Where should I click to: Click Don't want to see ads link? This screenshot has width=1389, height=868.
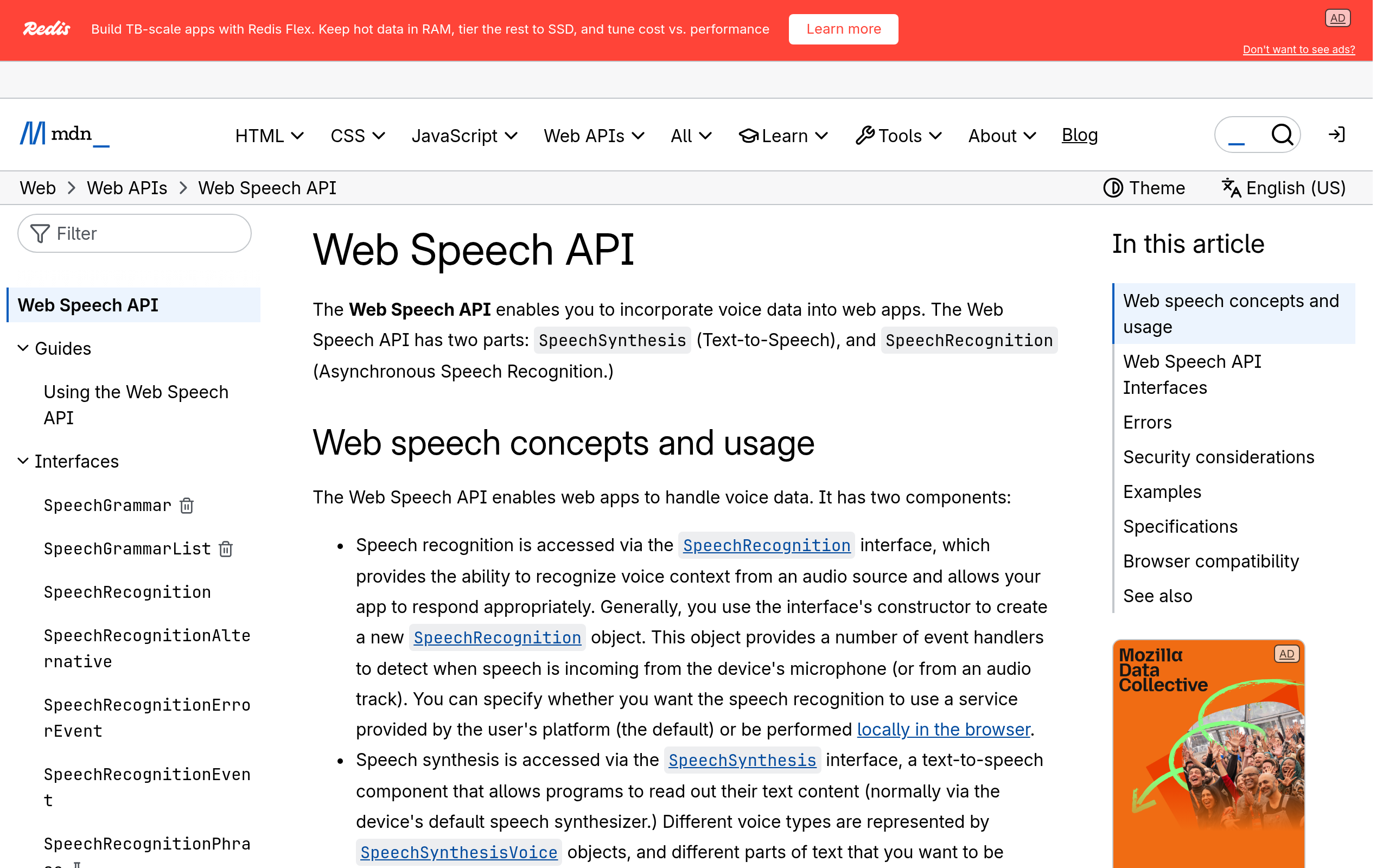pyautogui.click(x=1298, y=49)
